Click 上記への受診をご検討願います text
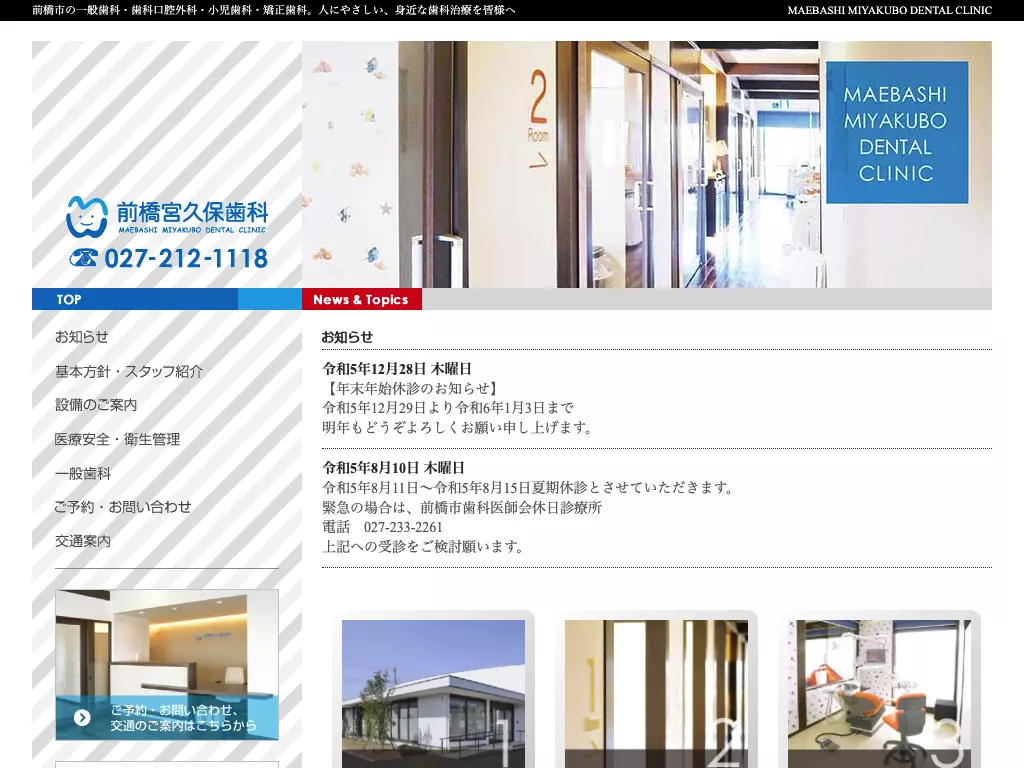Image resolution: width=1024 pixels, height=768 pixels. 424,547
